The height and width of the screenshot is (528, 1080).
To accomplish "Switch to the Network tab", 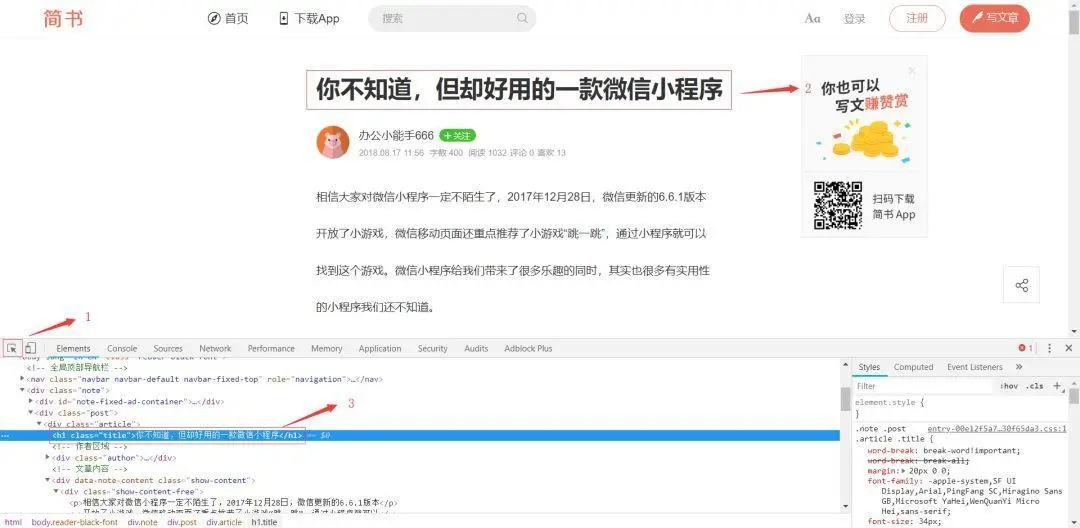I will click(x=216, y=348).
